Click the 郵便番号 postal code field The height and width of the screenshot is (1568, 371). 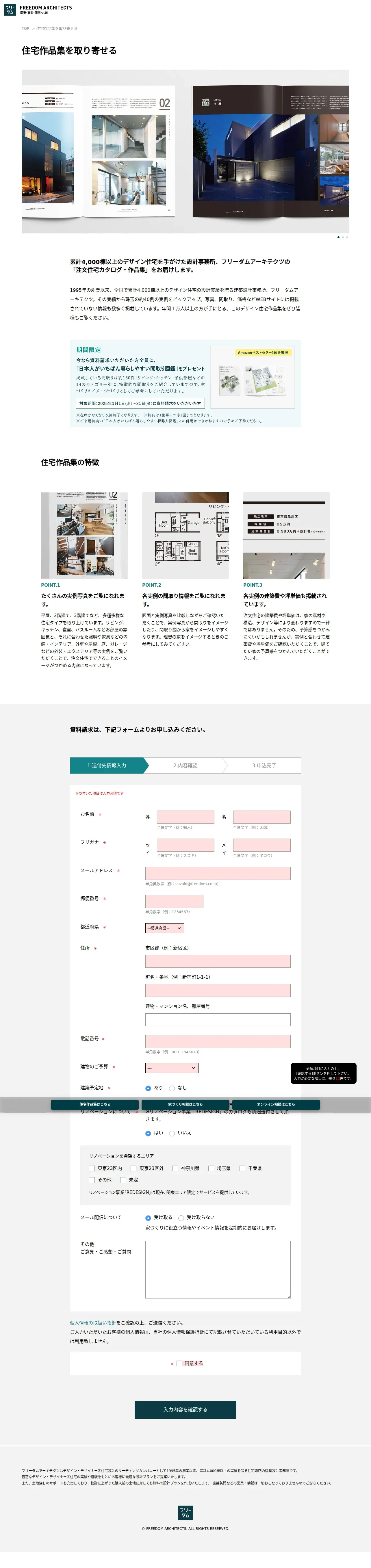tap(174, 902)
